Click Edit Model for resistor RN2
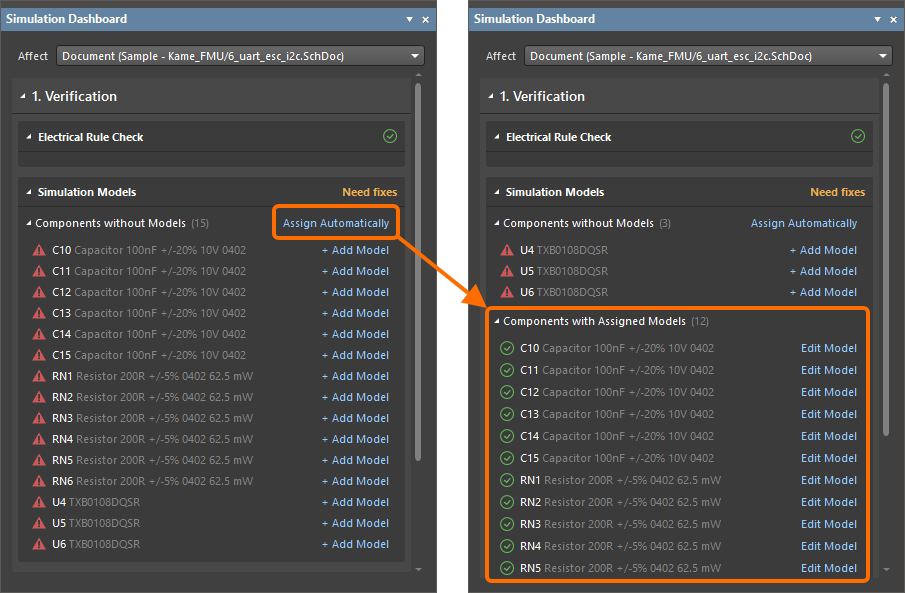The height and width of the screenshot is (593, 905). click(828, 502)
